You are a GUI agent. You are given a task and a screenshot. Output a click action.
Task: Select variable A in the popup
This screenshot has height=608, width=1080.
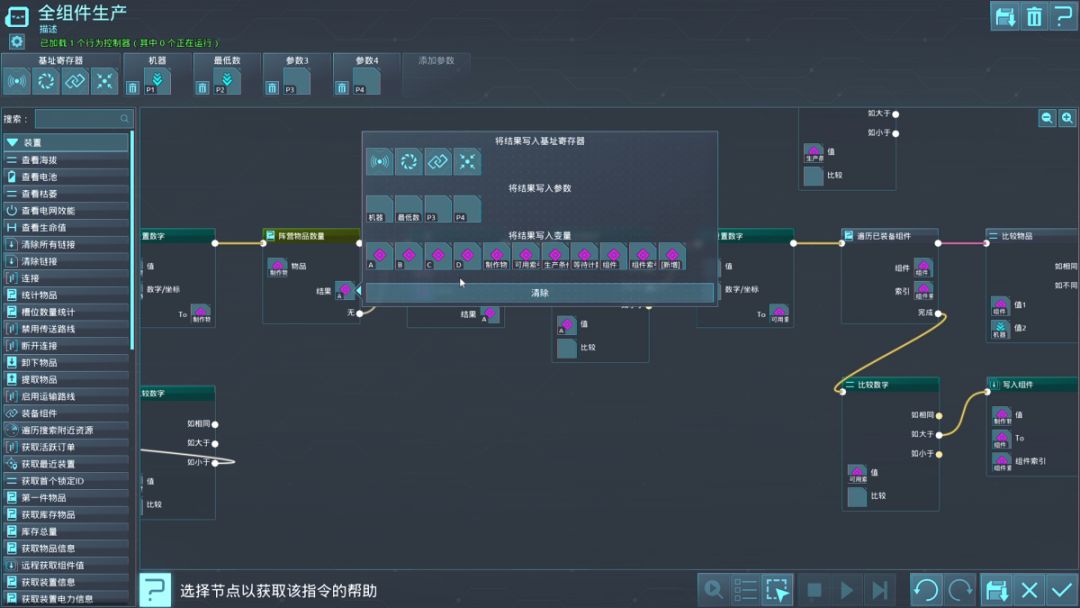(x=380, y=256)
